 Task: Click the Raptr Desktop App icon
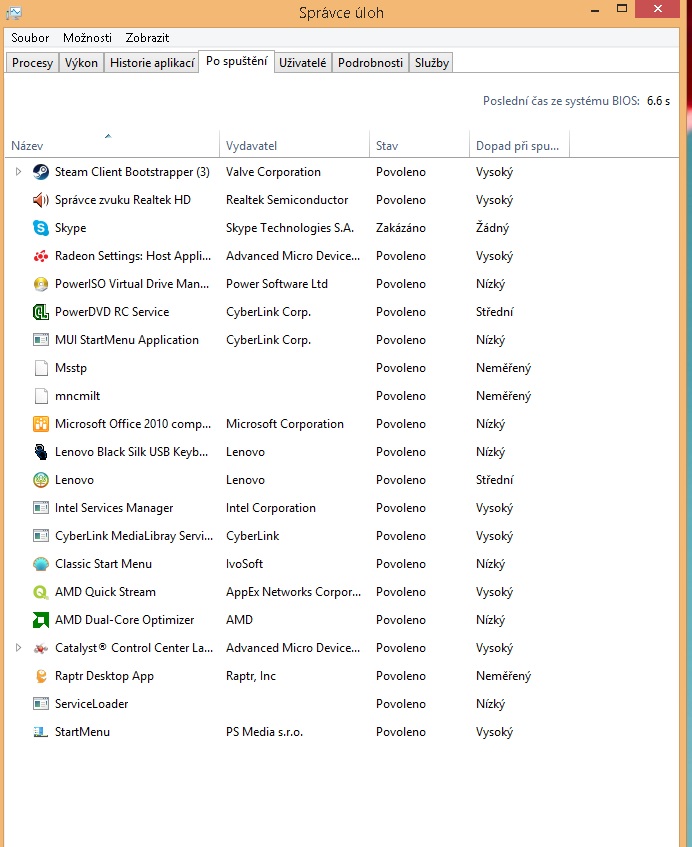[x=41, y=676]
